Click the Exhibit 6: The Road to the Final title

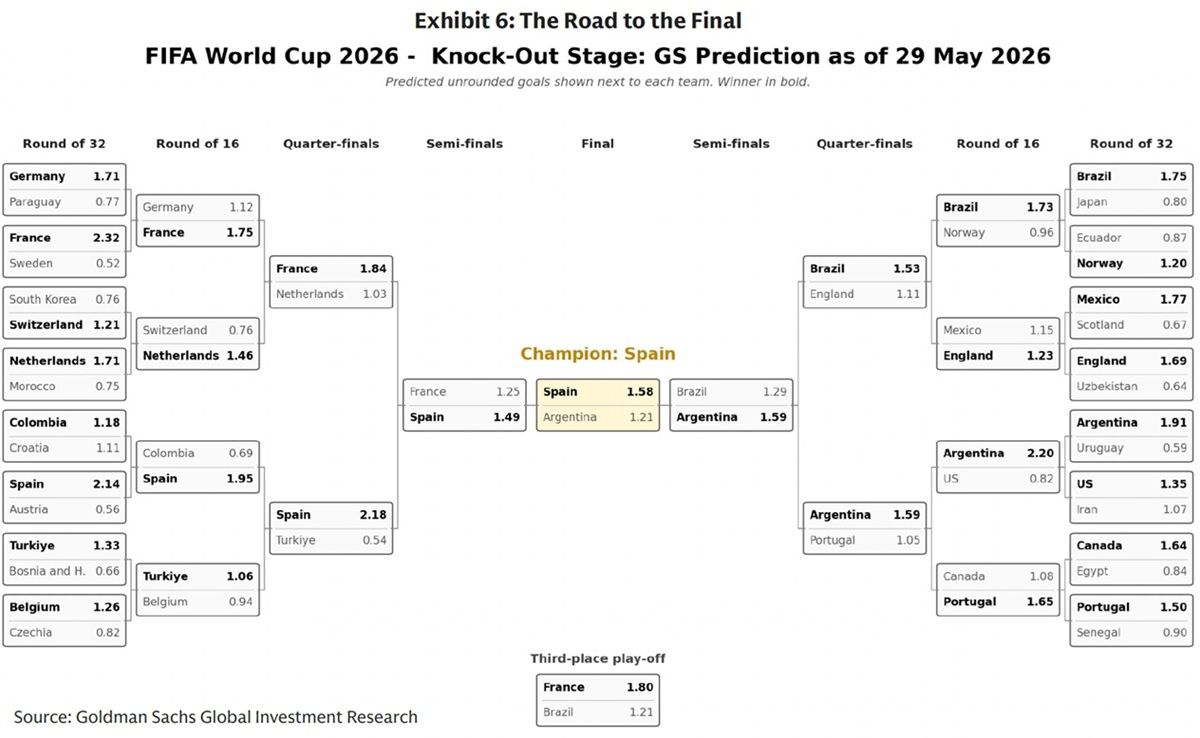[578, 21]
